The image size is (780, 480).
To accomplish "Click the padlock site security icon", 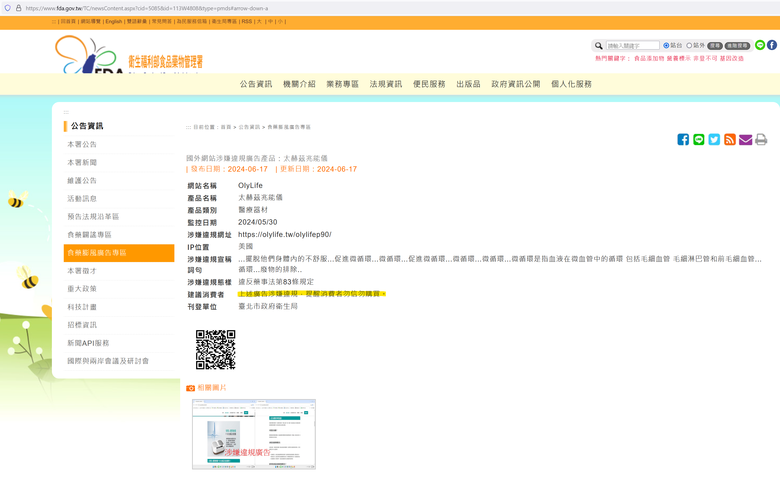I will click(x=18, y=8).
